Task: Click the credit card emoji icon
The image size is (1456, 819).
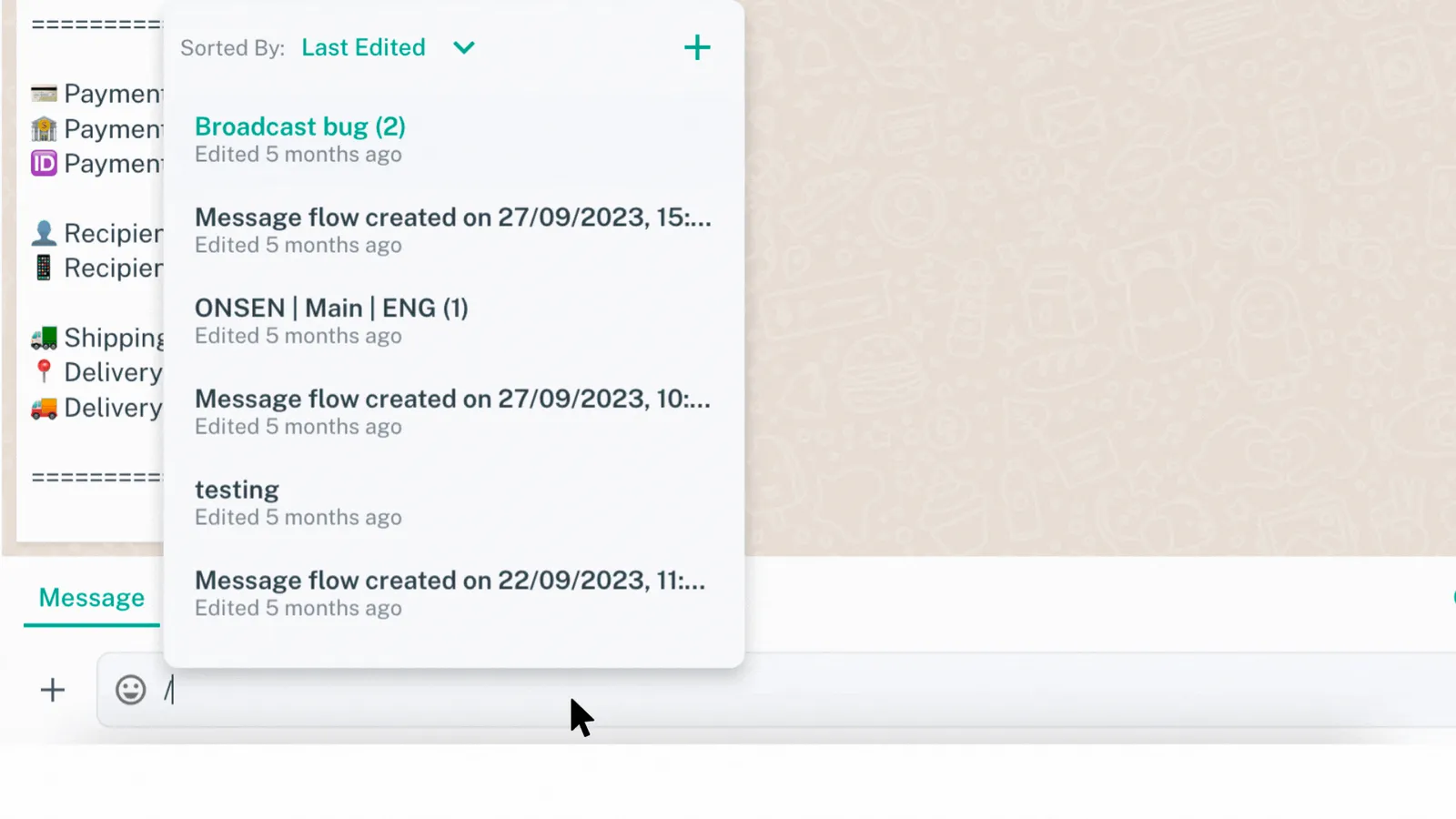Action: [x=44, y=94]
